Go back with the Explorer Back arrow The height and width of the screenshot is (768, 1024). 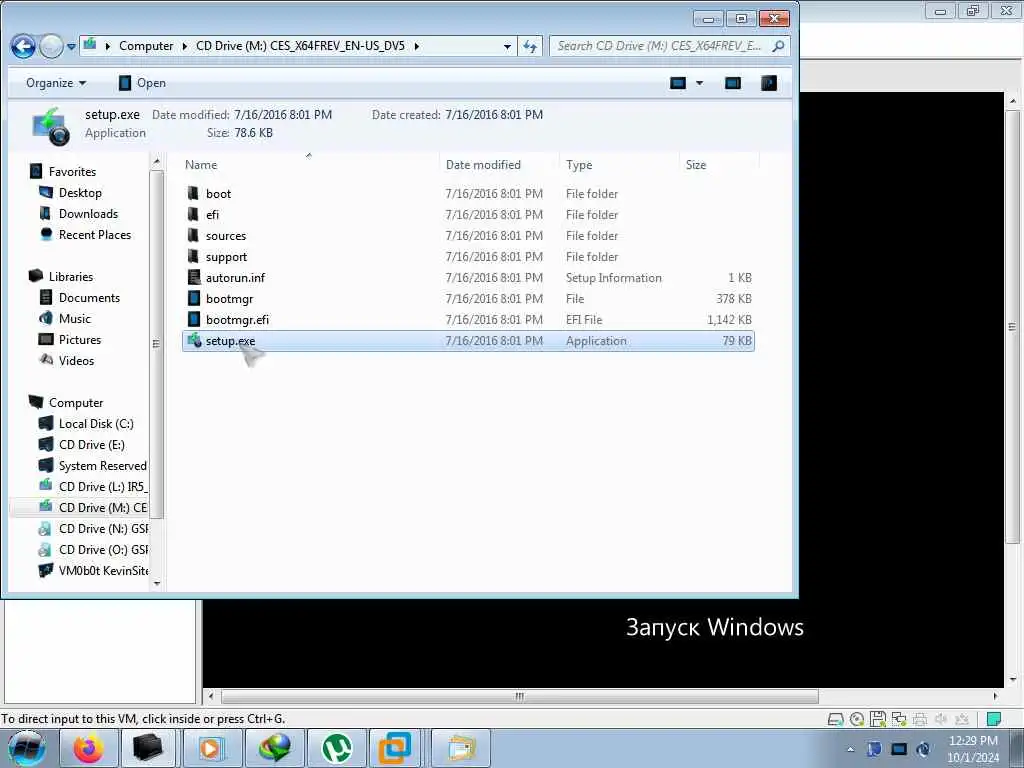[23, 46]
